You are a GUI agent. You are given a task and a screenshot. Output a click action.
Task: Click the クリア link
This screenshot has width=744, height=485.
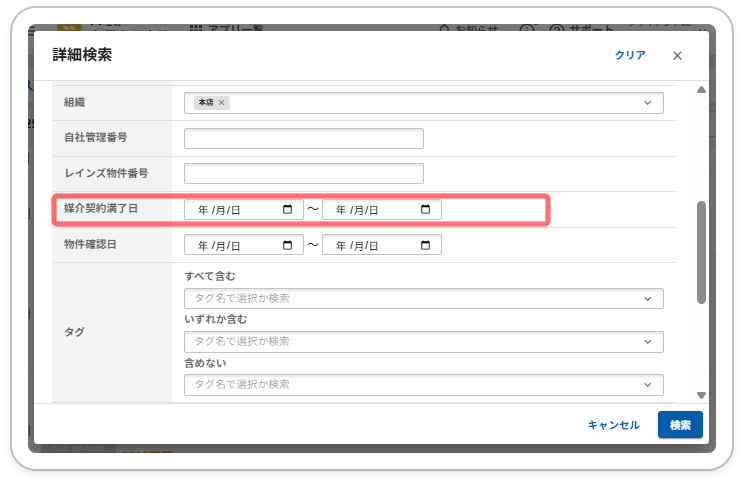[630, 55]
